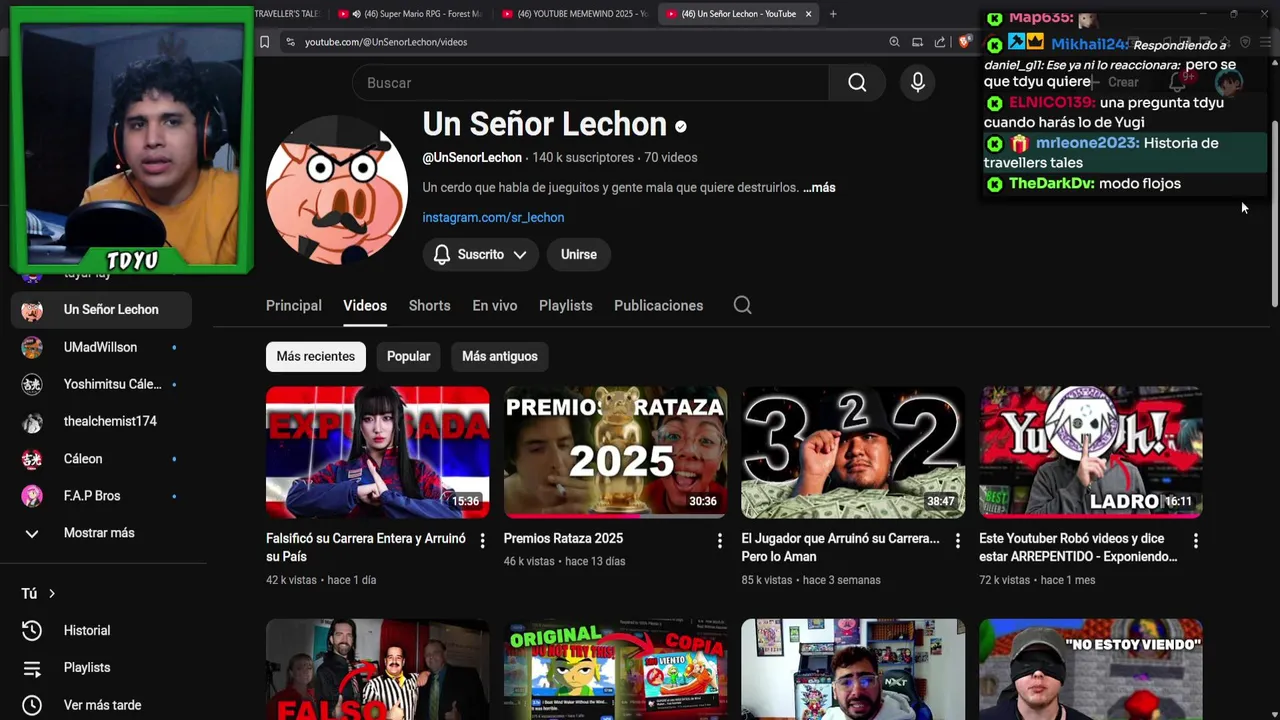
Task: Select Un Señor Lechon in sidebar subscriptions
Action: click(101, 310)
